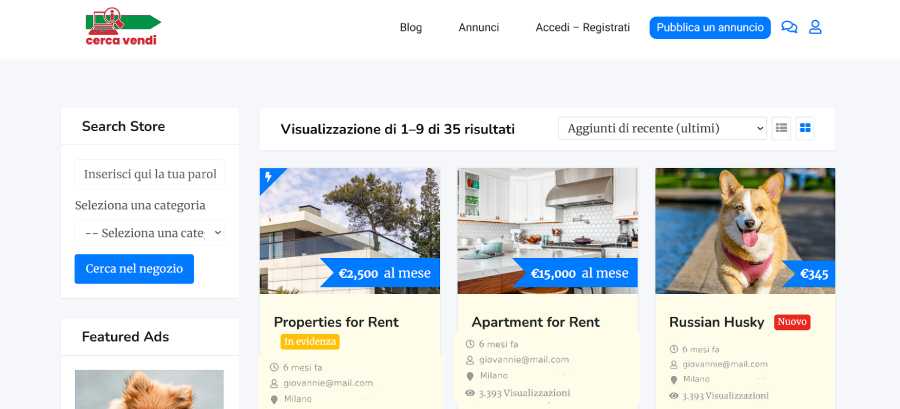The image size is (900, 409).
Task: Click the Pubblica un annuncio button
Action: [710, 28]
